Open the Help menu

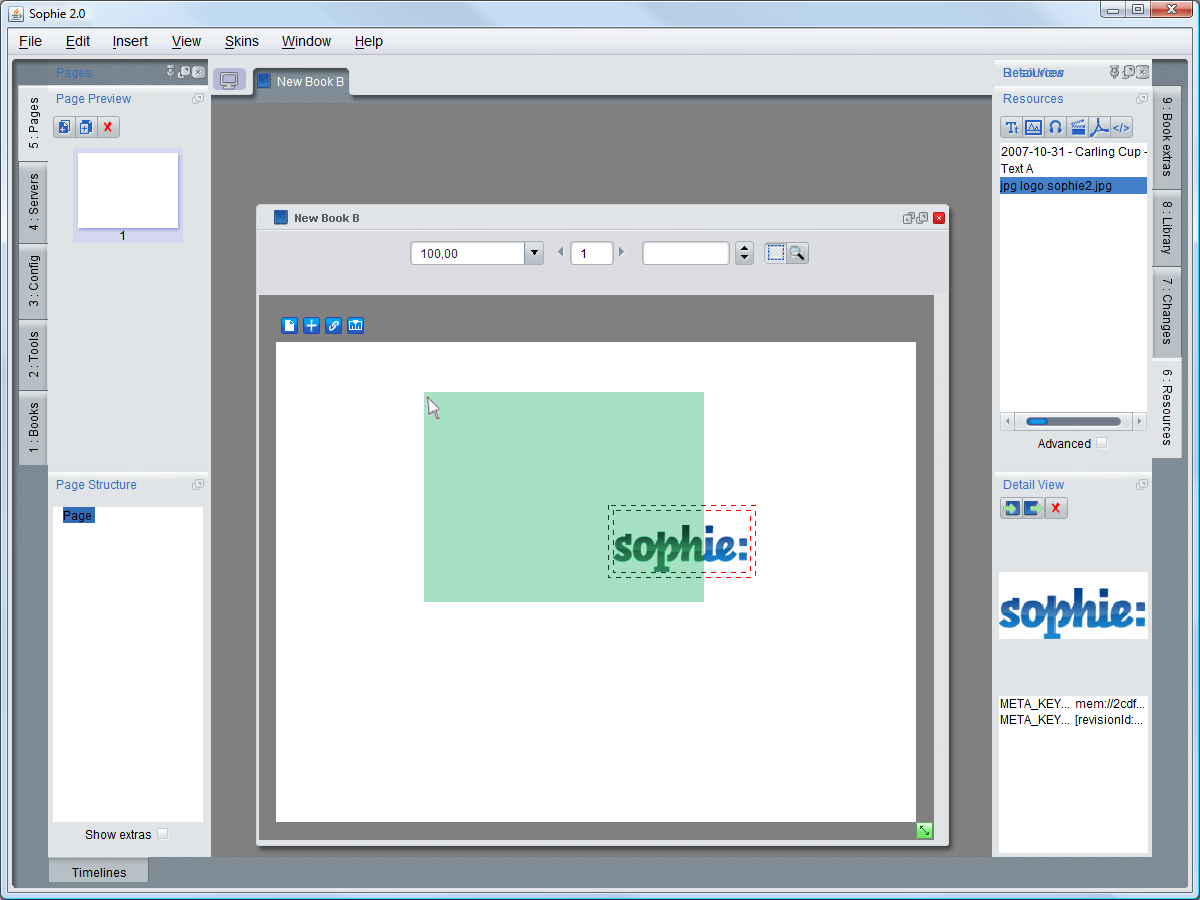pyautogui.click(x=368, y=41)
